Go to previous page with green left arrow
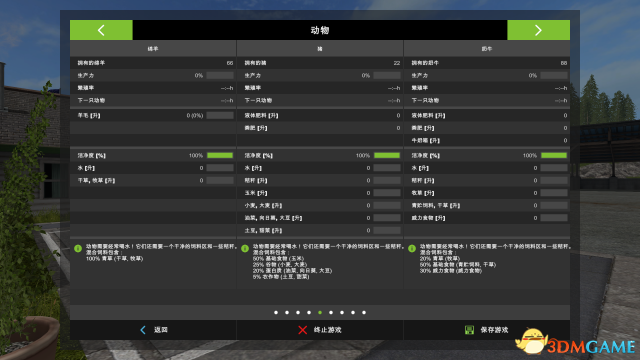640x360 pixels. (101, 30)
